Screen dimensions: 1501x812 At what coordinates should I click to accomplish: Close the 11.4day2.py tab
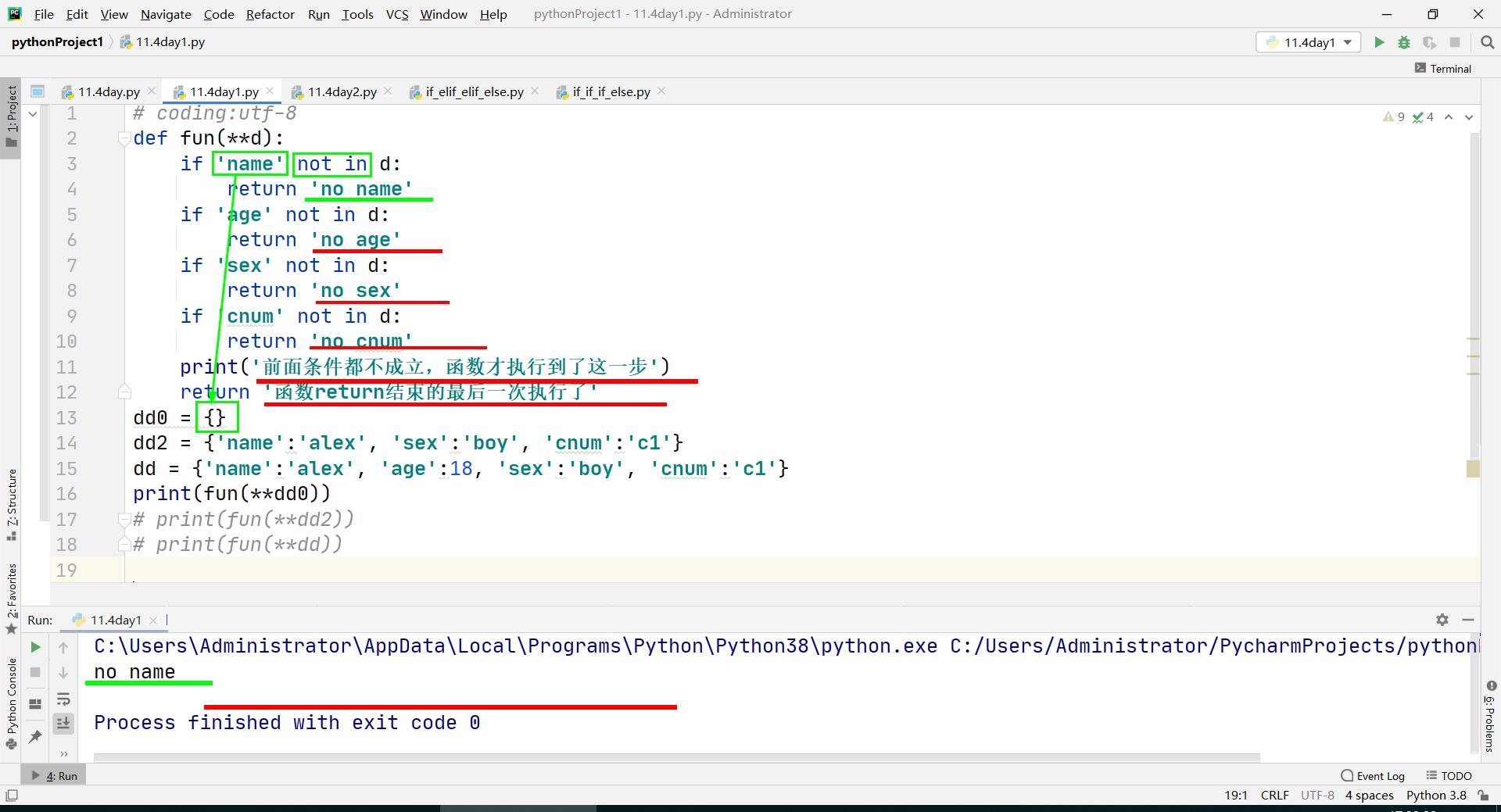[389, 91]
